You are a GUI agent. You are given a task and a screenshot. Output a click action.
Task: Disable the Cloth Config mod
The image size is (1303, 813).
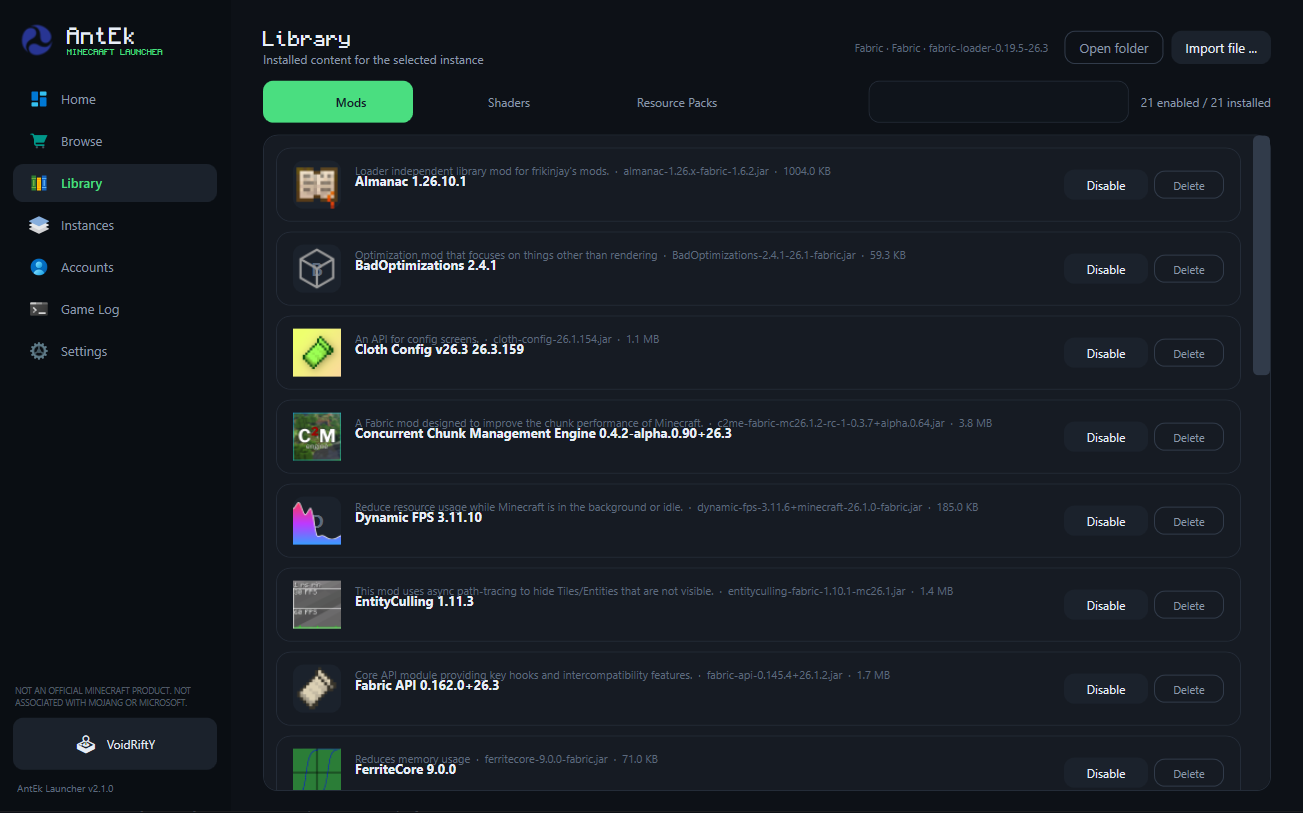coord(1106,353)
